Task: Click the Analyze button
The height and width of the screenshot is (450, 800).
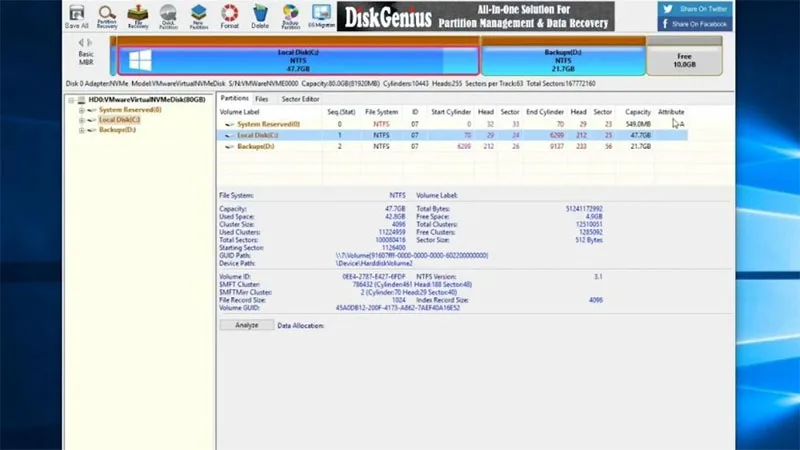Action: 247,325
